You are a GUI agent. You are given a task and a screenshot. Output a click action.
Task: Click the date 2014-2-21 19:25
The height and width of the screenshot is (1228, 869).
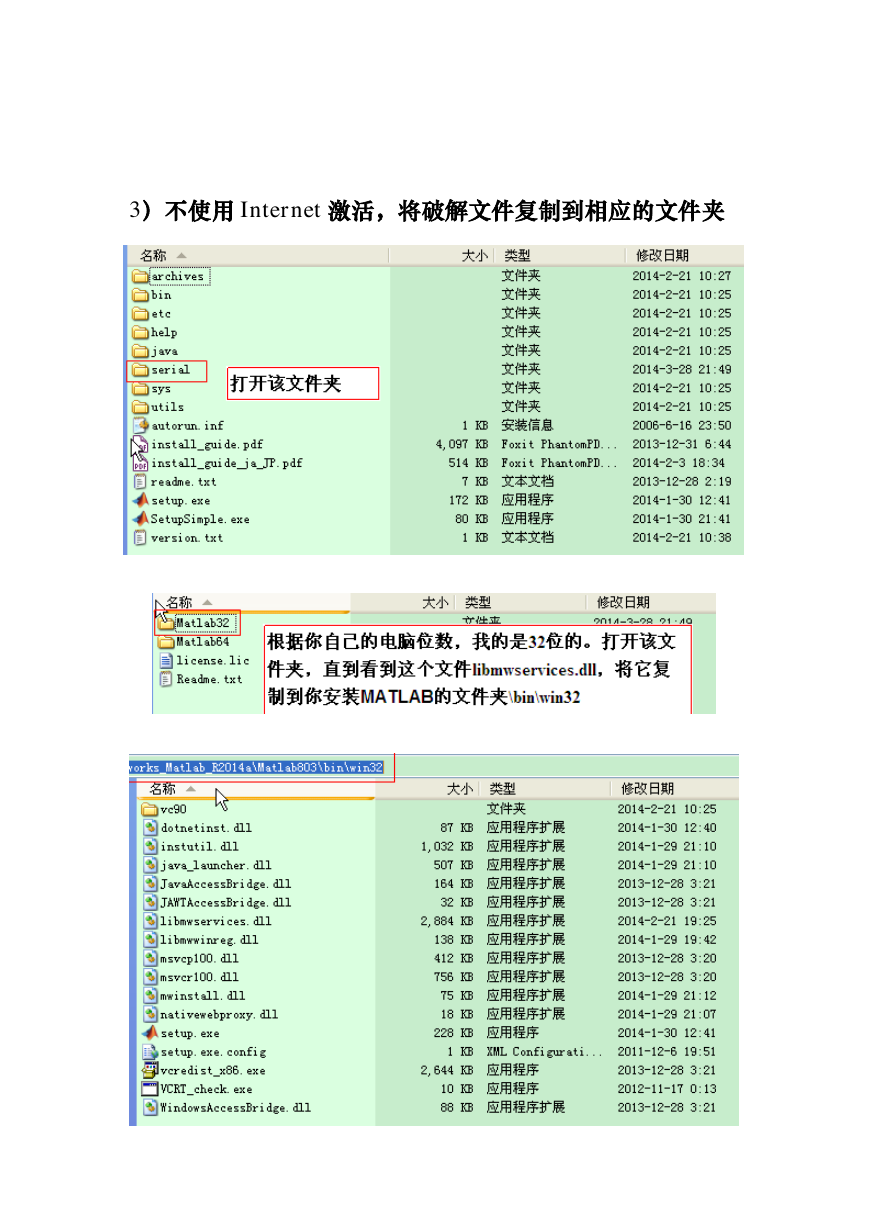coord(667,921)
